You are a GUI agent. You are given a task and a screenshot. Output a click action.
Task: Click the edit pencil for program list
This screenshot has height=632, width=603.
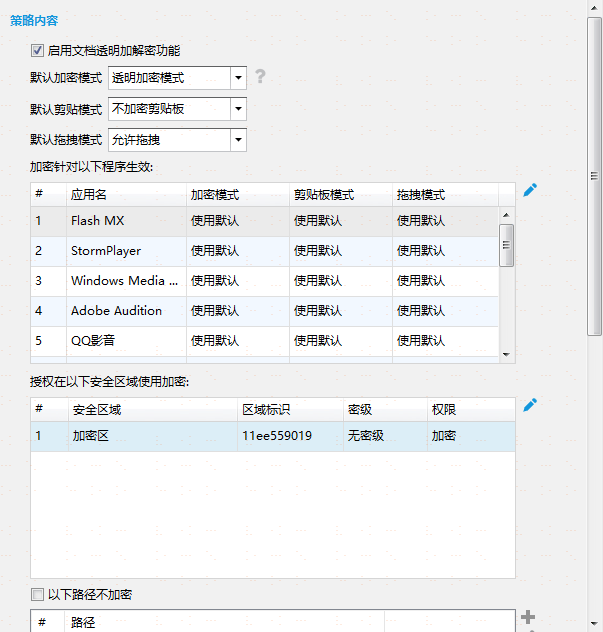[x=530, y=190]
